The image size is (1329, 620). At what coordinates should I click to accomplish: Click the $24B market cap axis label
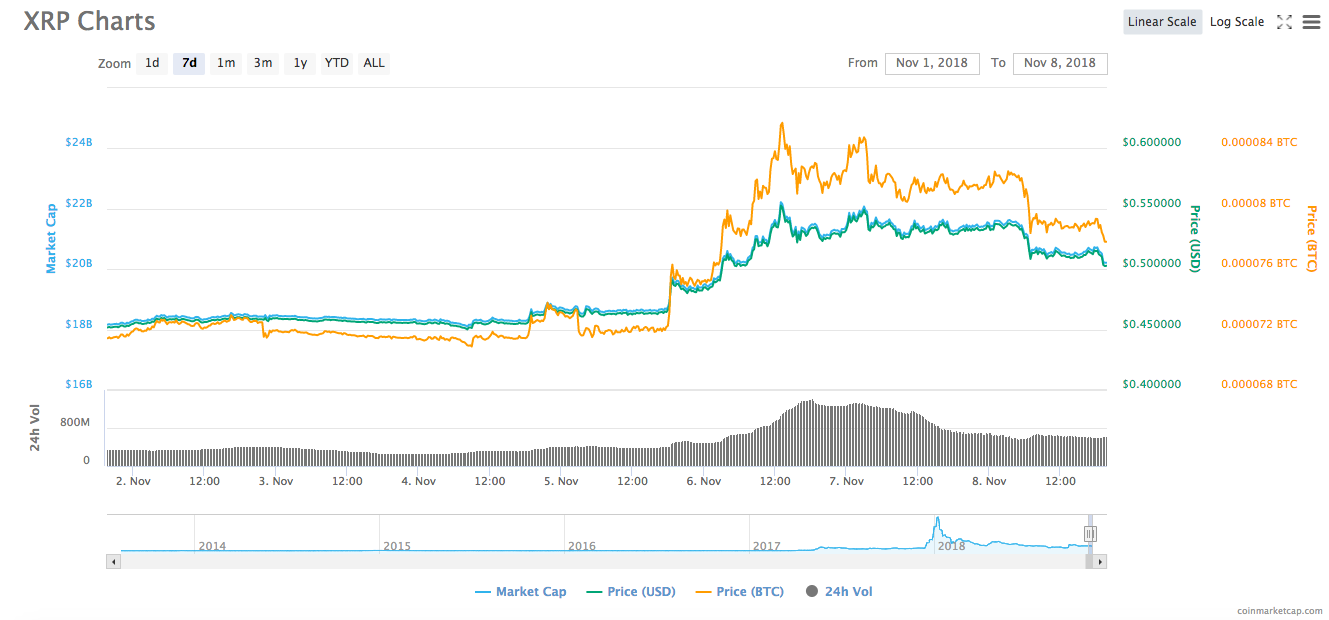point(79,142)
